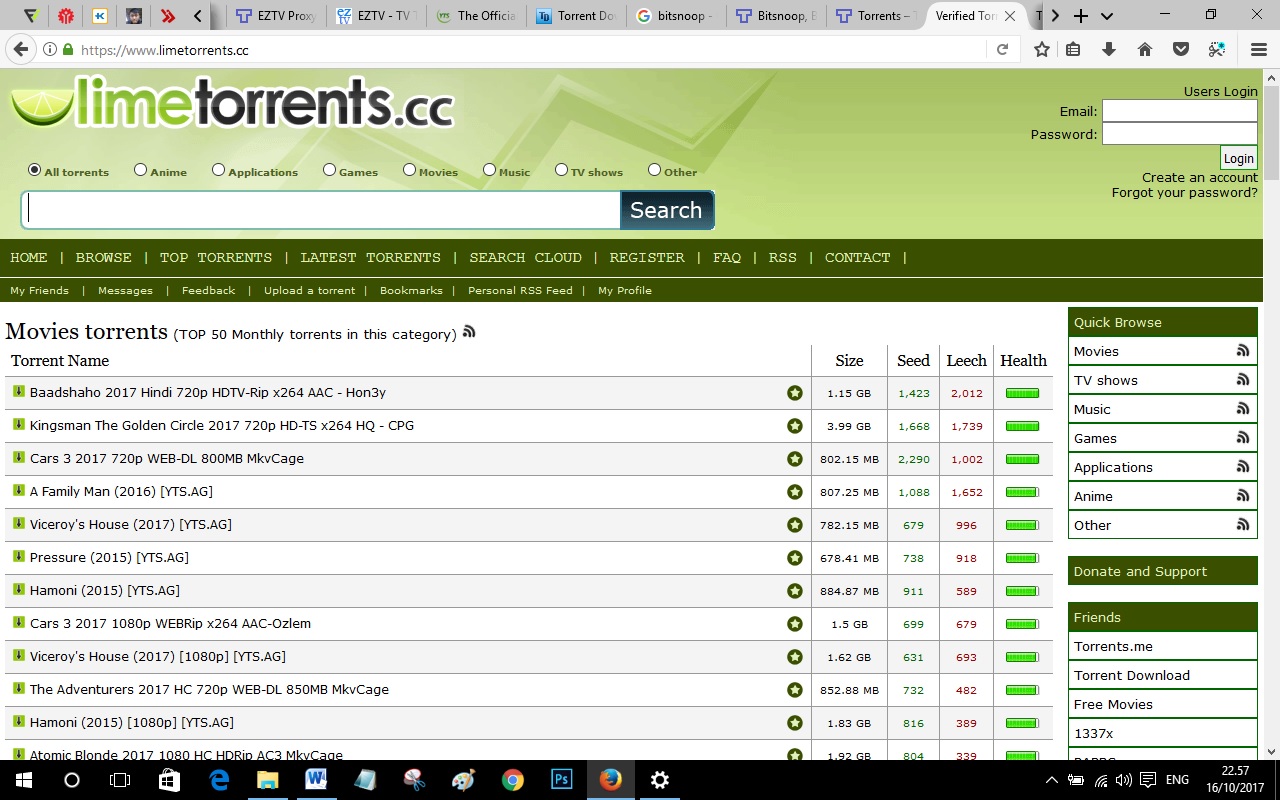Click the RSS icon next to Applications in Quick Browse
This screenshot has width=1280, height=800.
tap(1243, 467)
